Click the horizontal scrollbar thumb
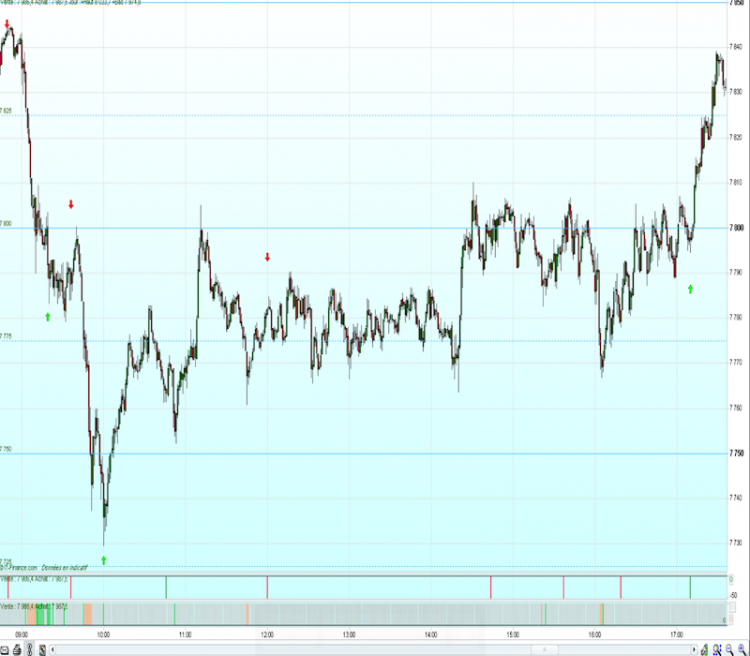This screenshot has height=656, width=750. [544, 650]
